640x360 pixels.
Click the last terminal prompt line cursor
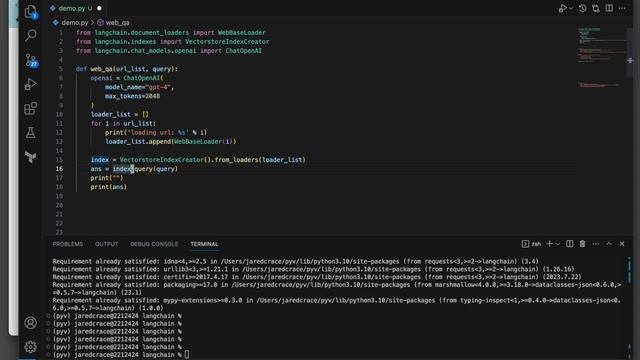(187, 355)
